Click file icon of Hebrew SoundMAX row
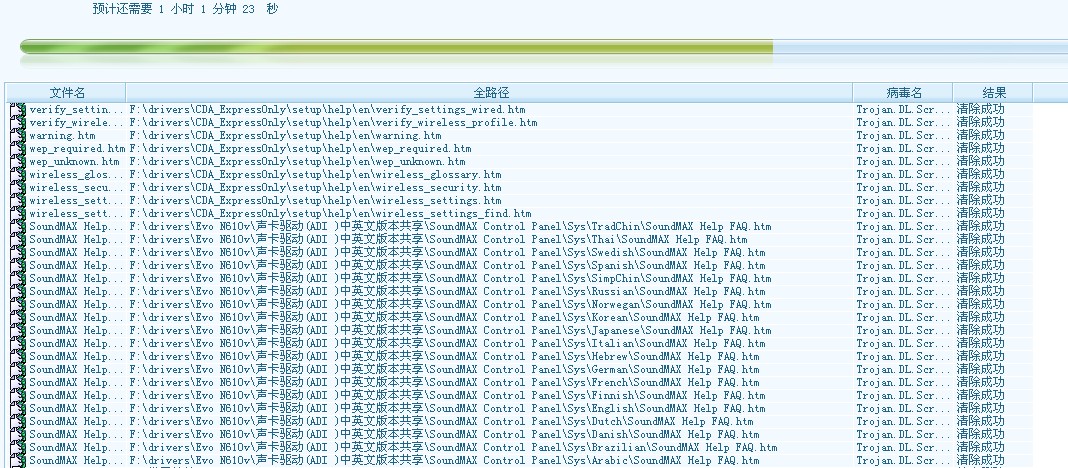Viewport: 1068px width, 468px height. click(x=18, y=356)
